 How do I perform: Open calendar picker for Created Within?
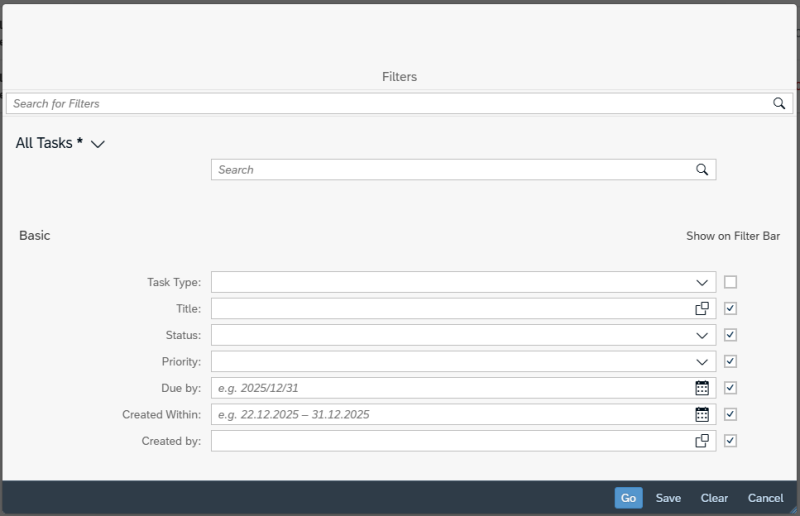click(702, 414)
